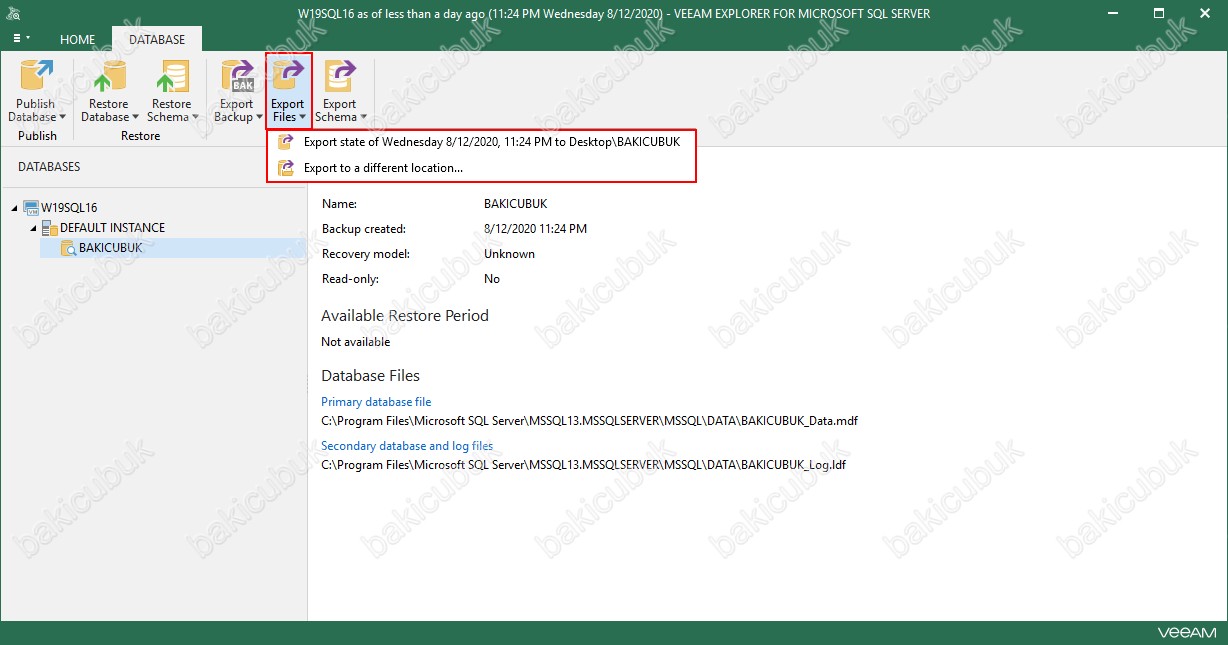Click the Restore Schema icon

[171, 77]
